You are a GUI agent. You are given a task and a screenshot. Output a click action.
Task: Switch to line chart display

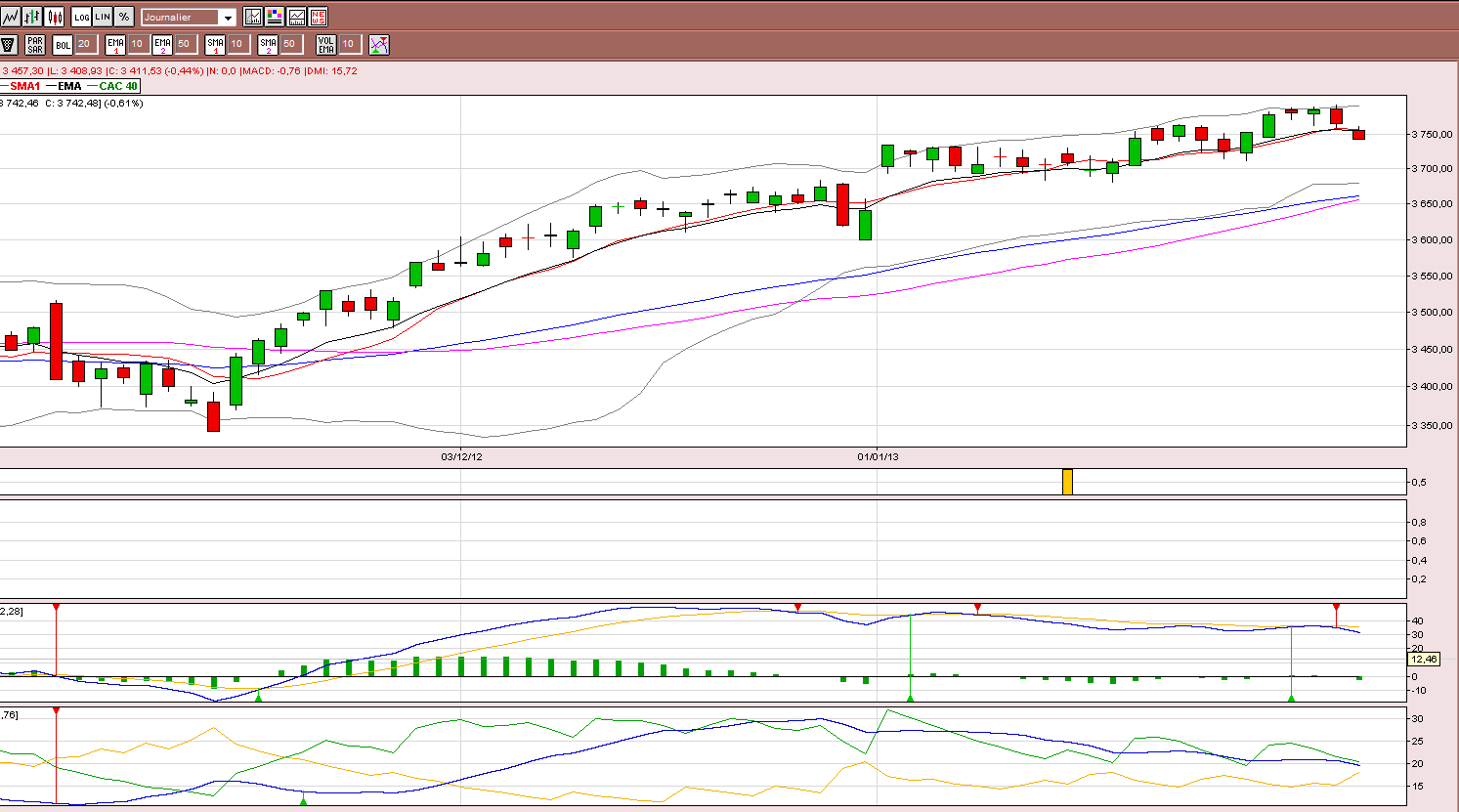click(x=11, y=17)
